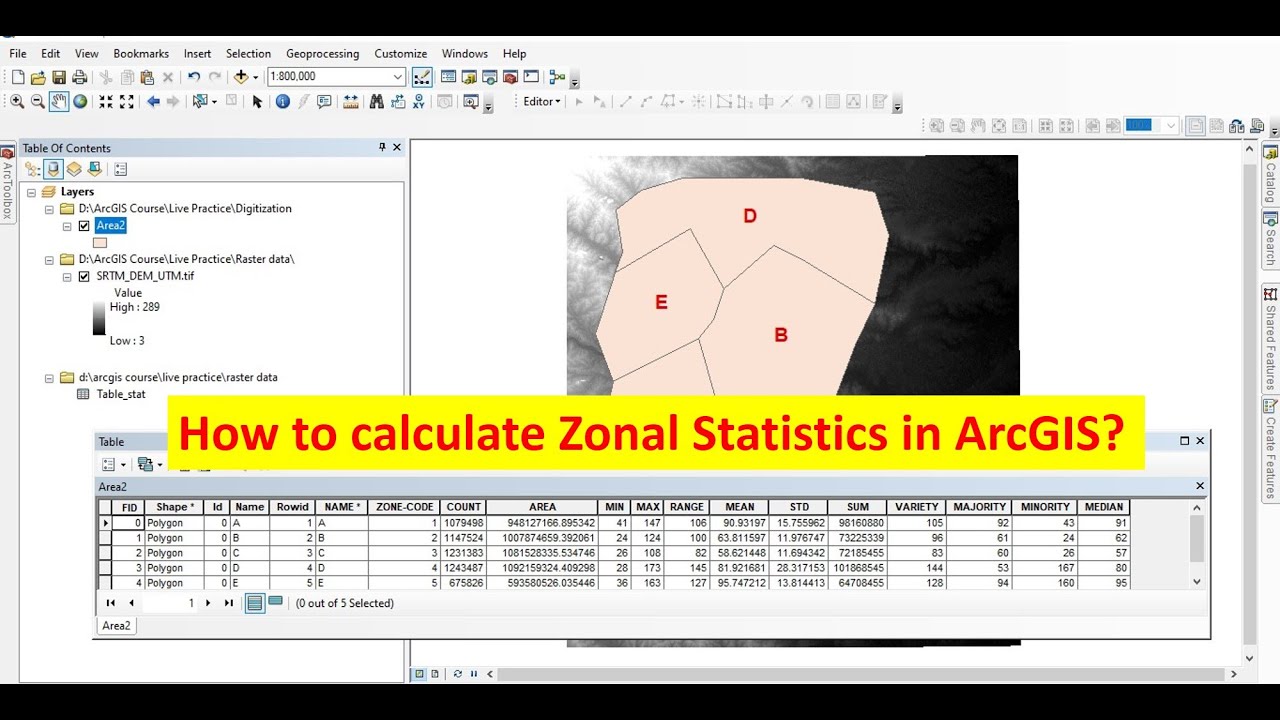The height and width of the screenshot is (720, 1280).
Task: Click the SRTM grayscale color ramp
Action: pos(99,320)
